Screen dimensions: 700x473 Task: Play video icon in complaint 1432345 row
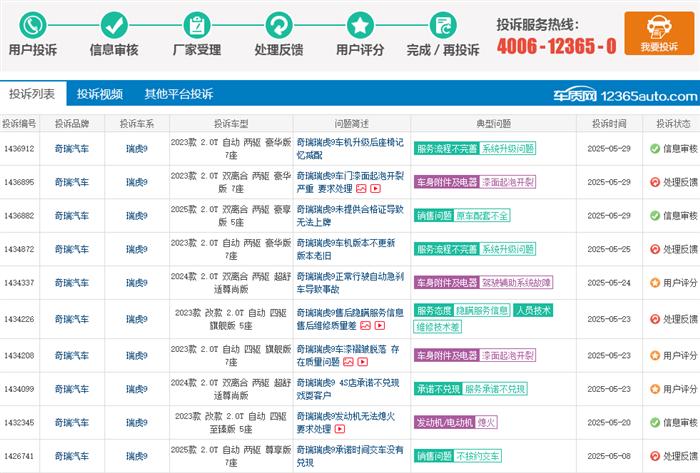[x=340, y=429]
